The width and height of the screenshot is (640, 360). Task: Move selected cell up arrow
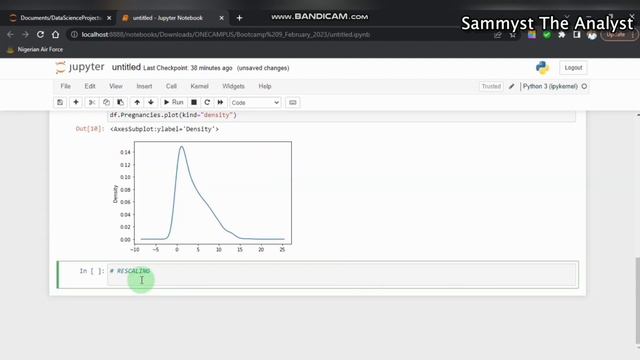point(137,102)
